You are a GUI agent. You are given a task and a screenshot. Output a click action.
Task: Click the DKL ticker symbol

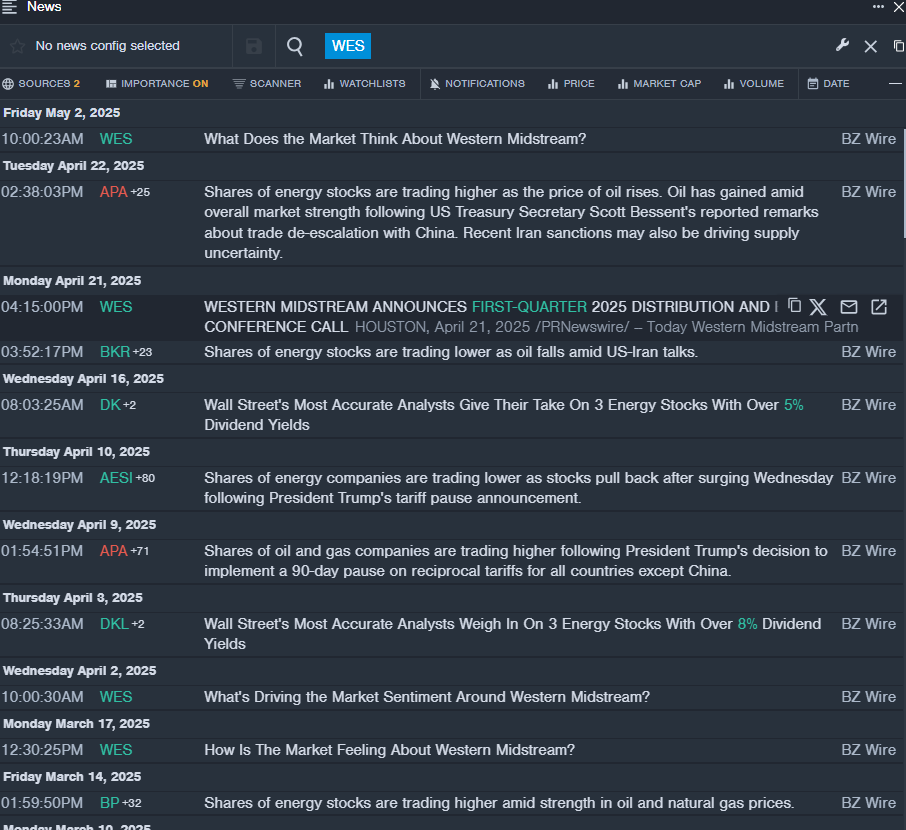[114, 624]
